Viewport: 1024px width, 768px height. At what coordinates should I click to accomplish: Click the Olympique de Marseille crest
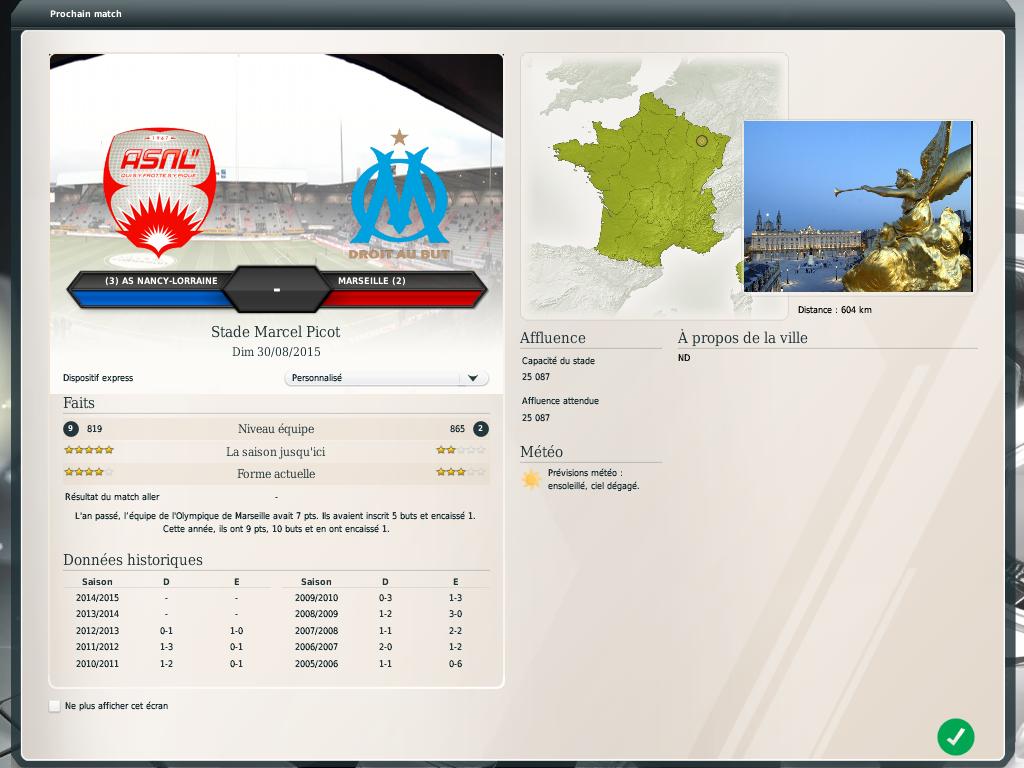tap(399, 196)
